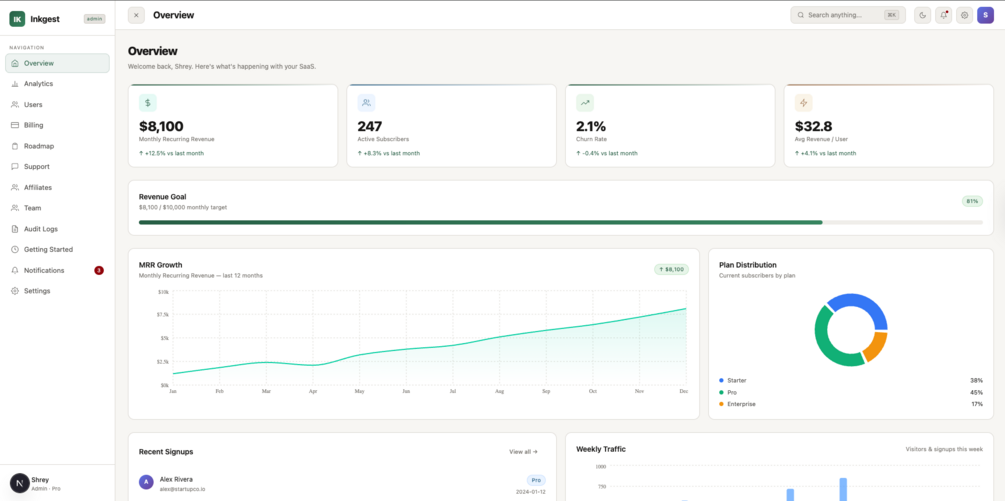Click the people icon beside Team
1005x501 pixels.
pos(15,208)
